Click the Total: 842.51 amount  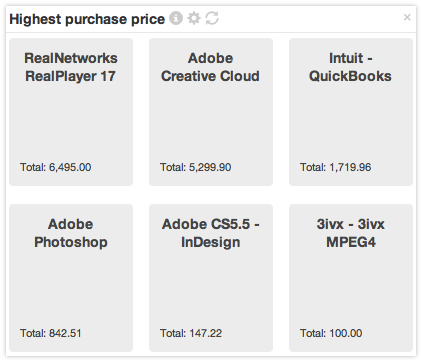[x=51, y=333]
